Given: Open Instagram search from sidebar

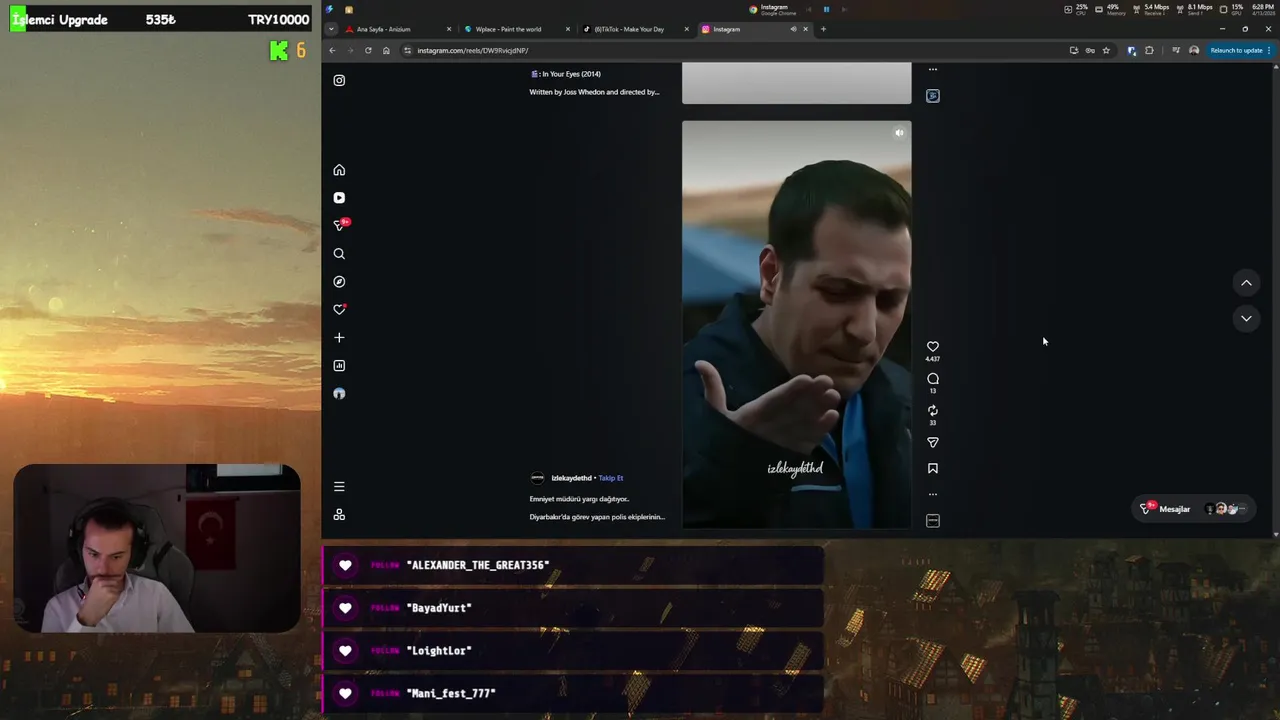Looking at the screenshot, I should pyautogui.click(x=339, y=254).
